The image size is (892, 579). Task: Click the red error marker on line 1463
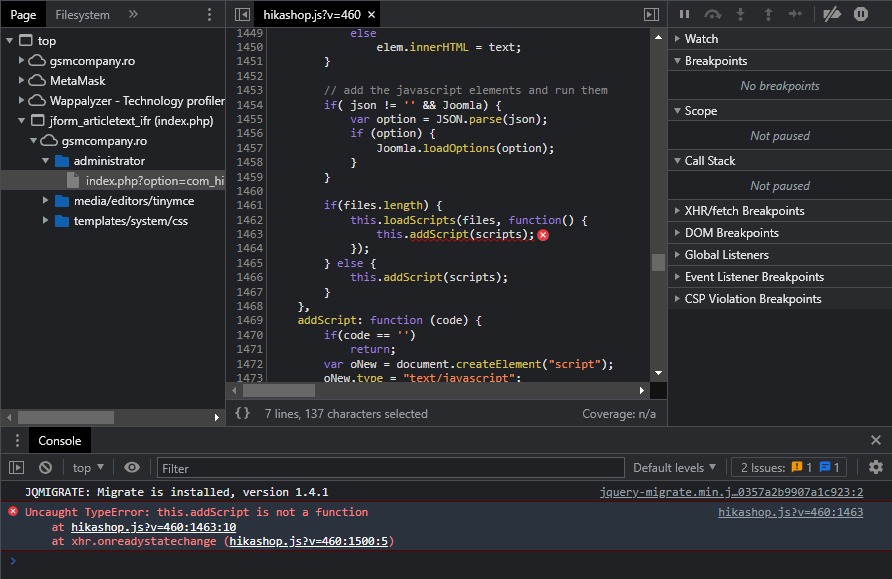543,235
